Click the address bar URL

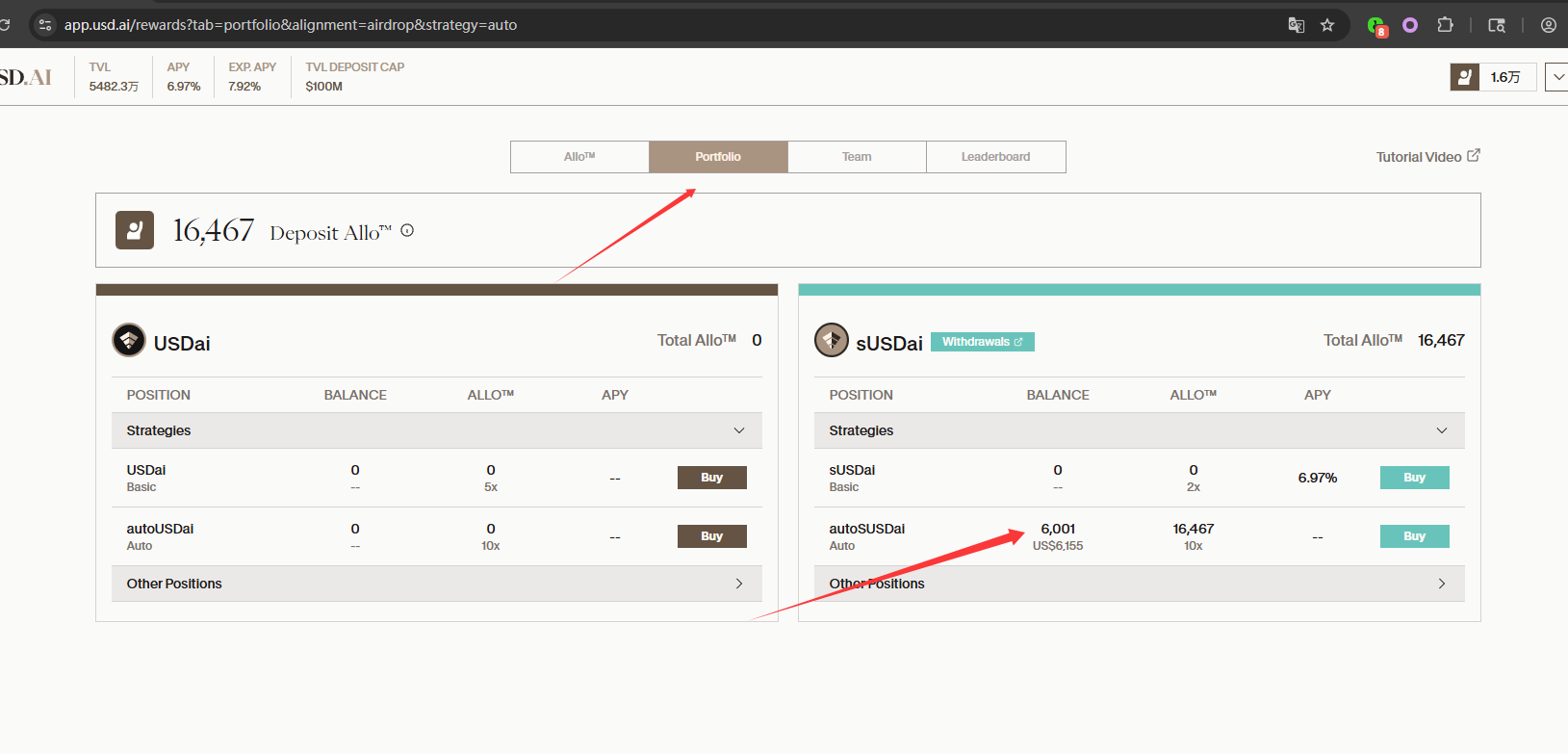point(291,25)
